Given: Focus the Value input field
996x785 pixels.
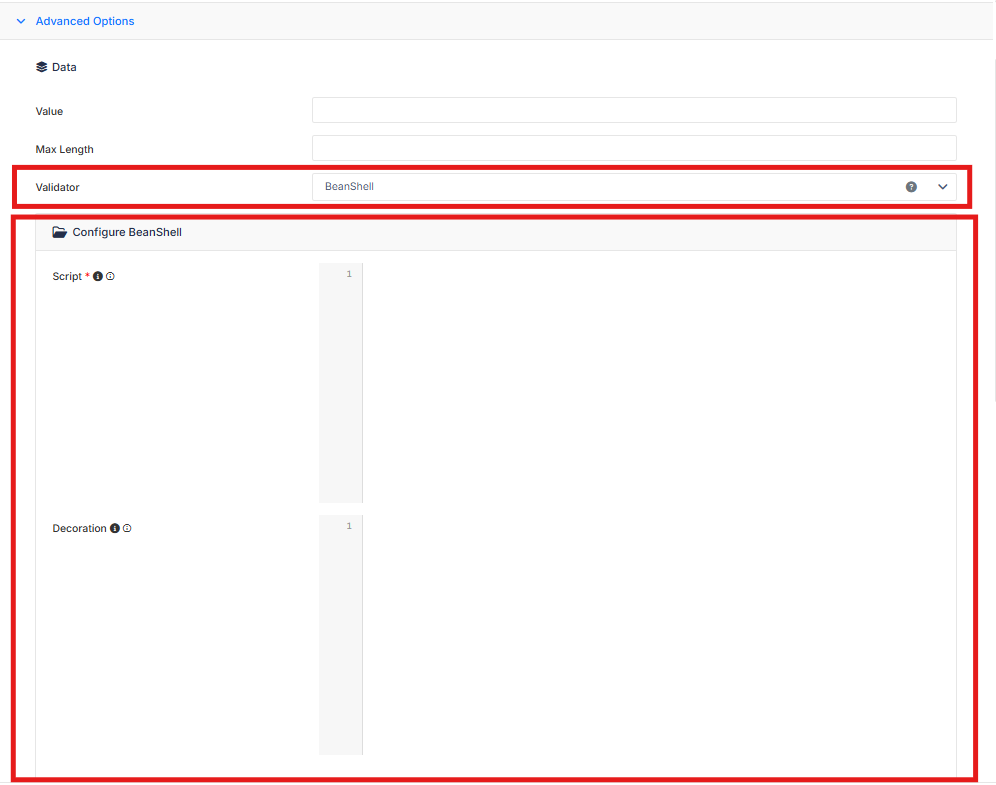Looking at the screenshot, I should click(634, 110).
